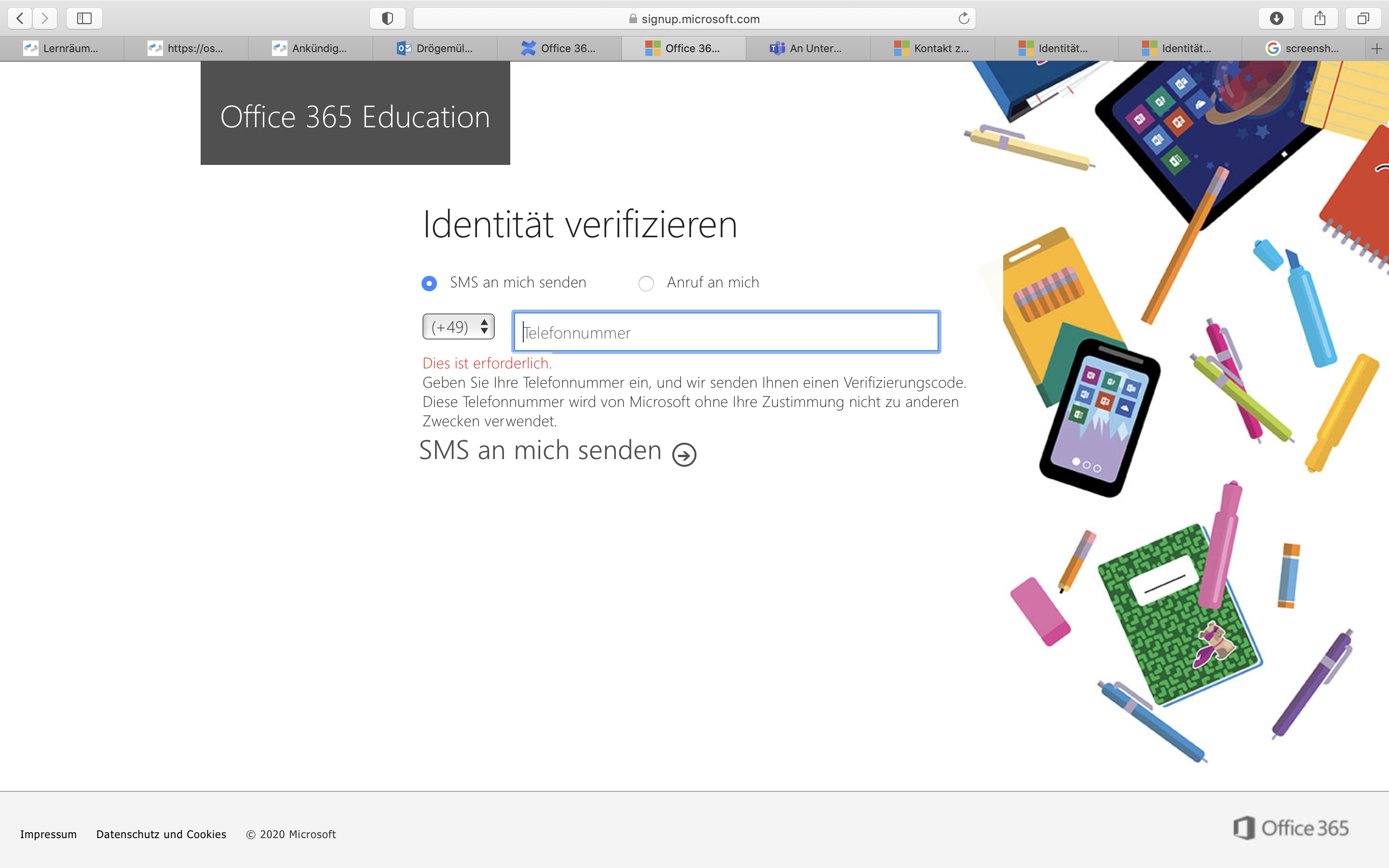This screenshot has width=1389, height=868.
Task: Click the Share icon in the toolbar
Action: tap(1320, 18)
